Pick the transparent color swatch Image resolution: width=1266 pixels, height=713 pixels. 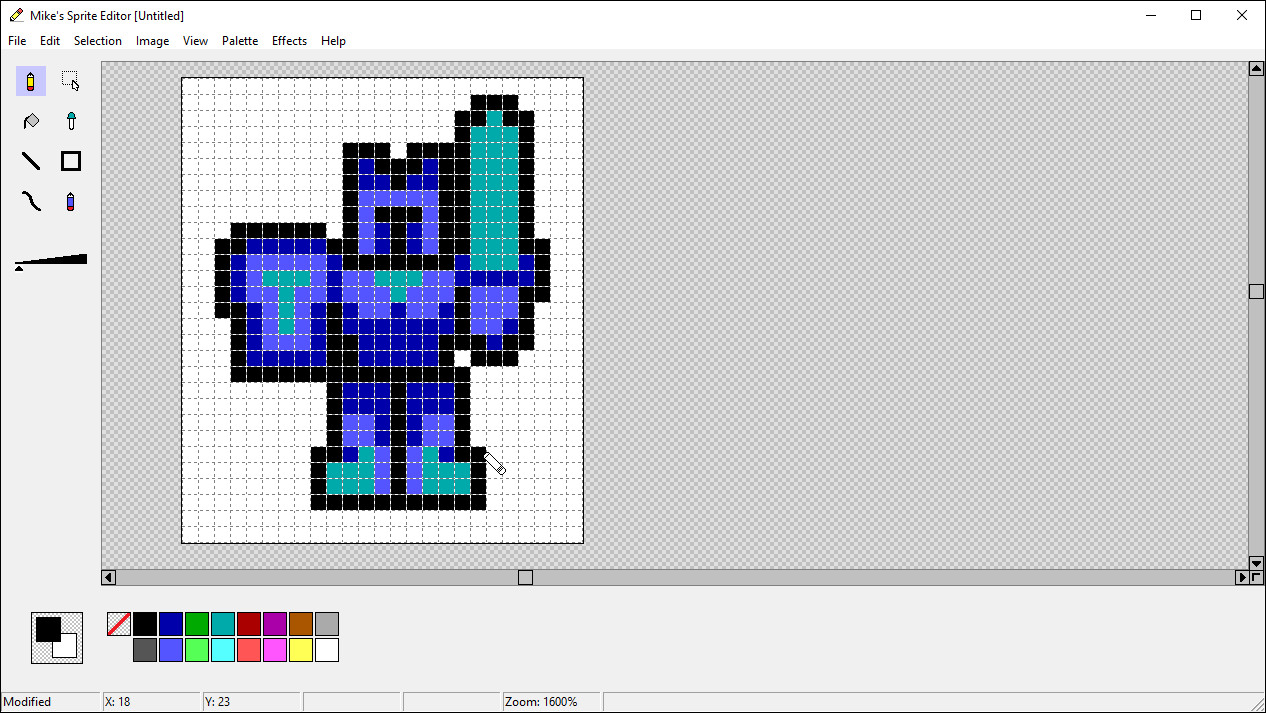(119, 624)
